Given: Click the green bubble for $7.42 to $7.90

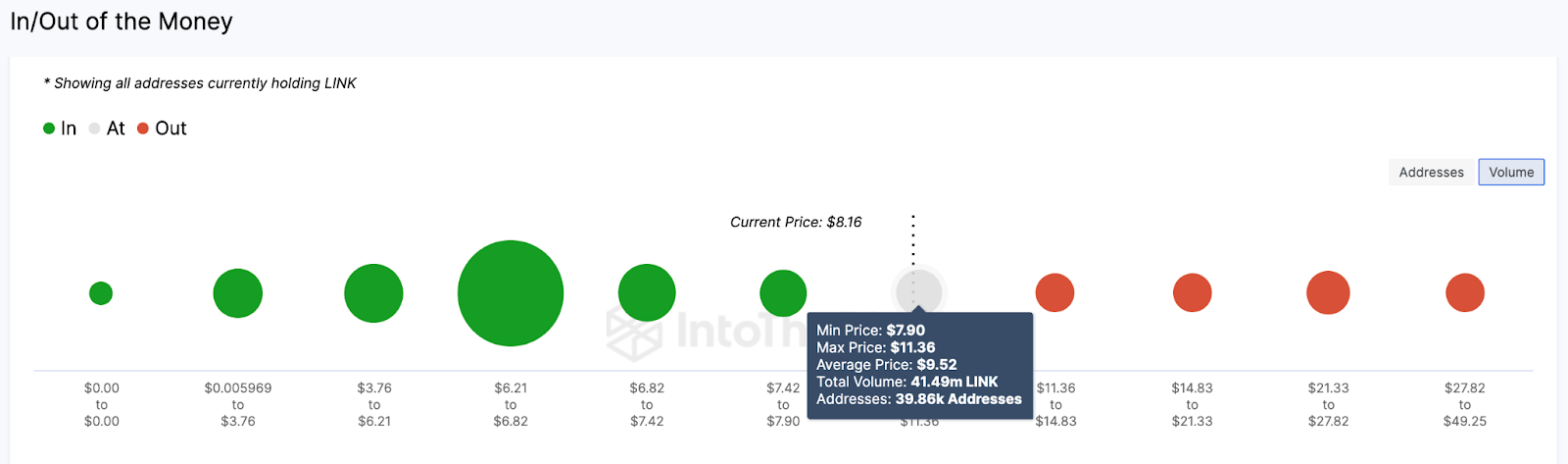Looking at the screenshot, I should 783,293.
